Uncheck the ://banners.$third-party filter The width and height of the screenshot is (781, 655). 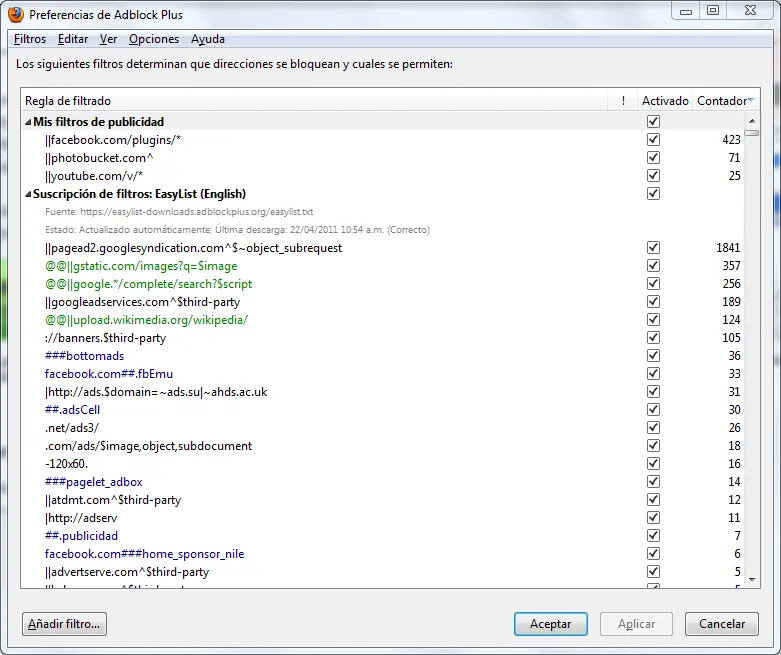coord(653,337)
